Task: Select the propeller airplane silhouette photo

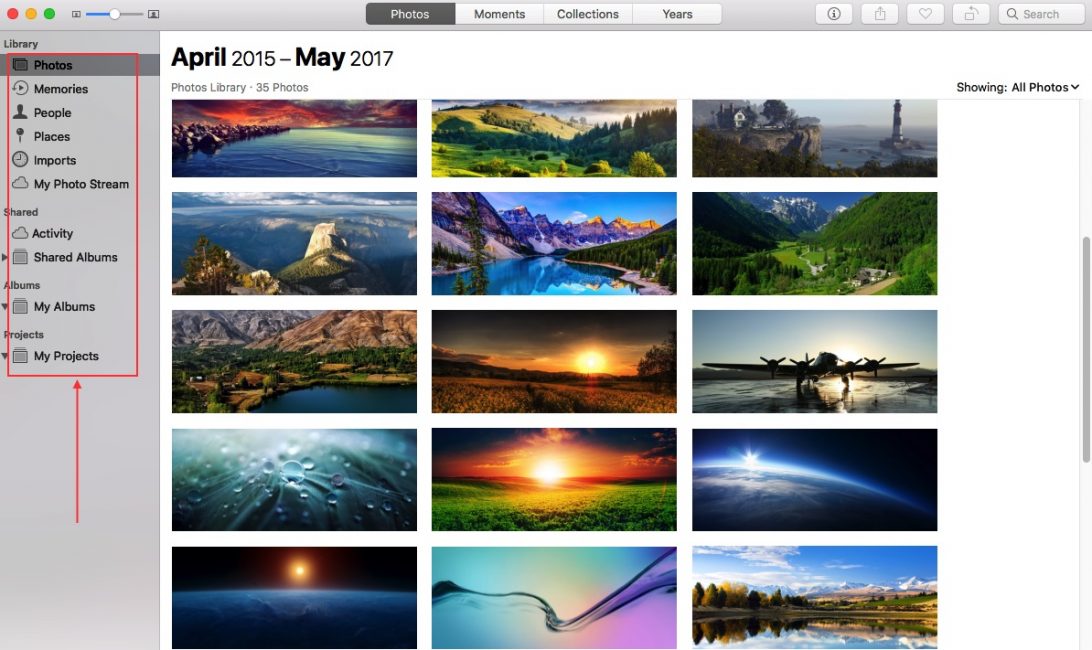Action: coord(815,362)
